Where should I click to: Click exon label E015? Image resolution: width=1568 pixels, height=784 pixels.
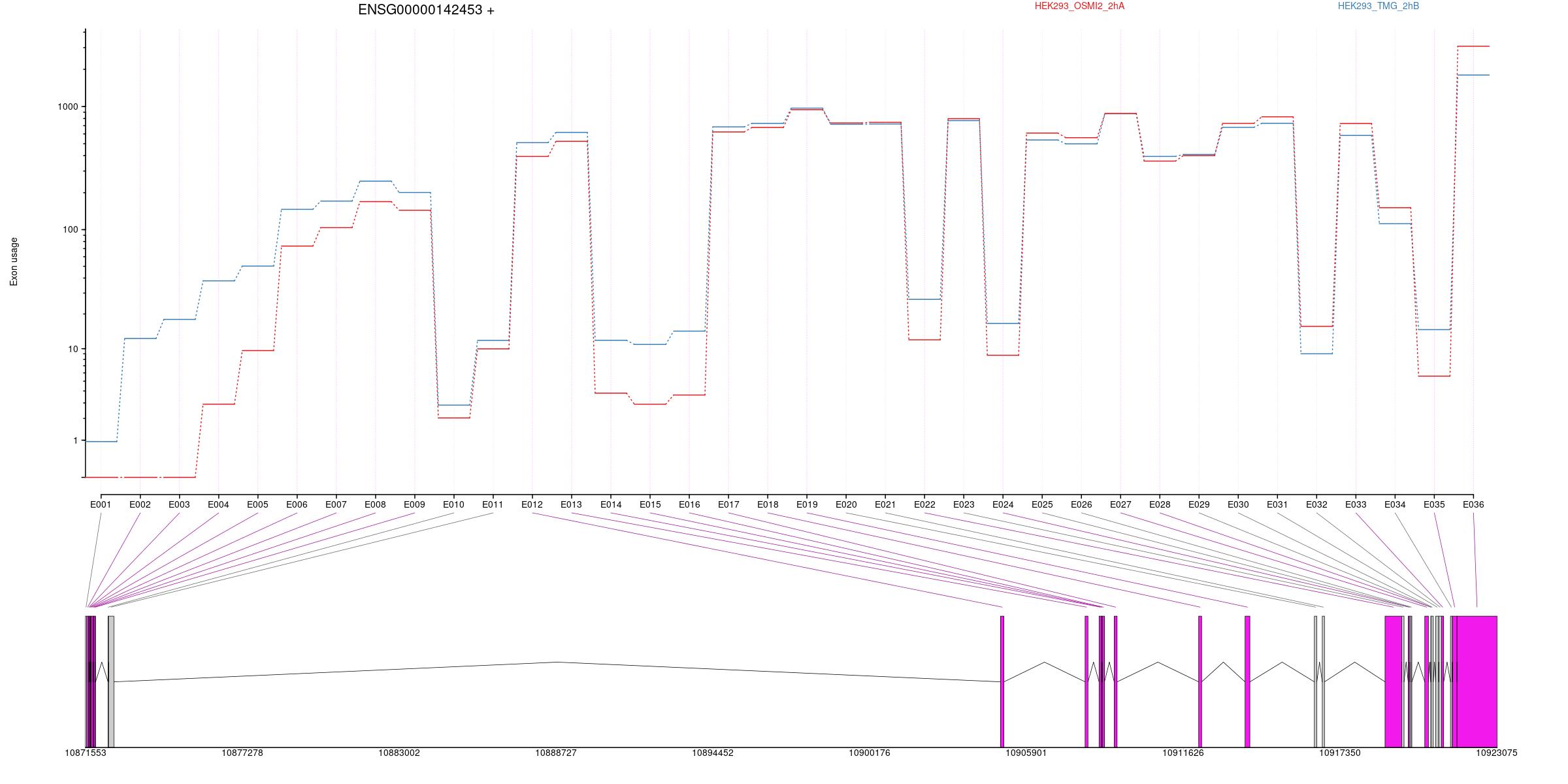click(650, 505)
